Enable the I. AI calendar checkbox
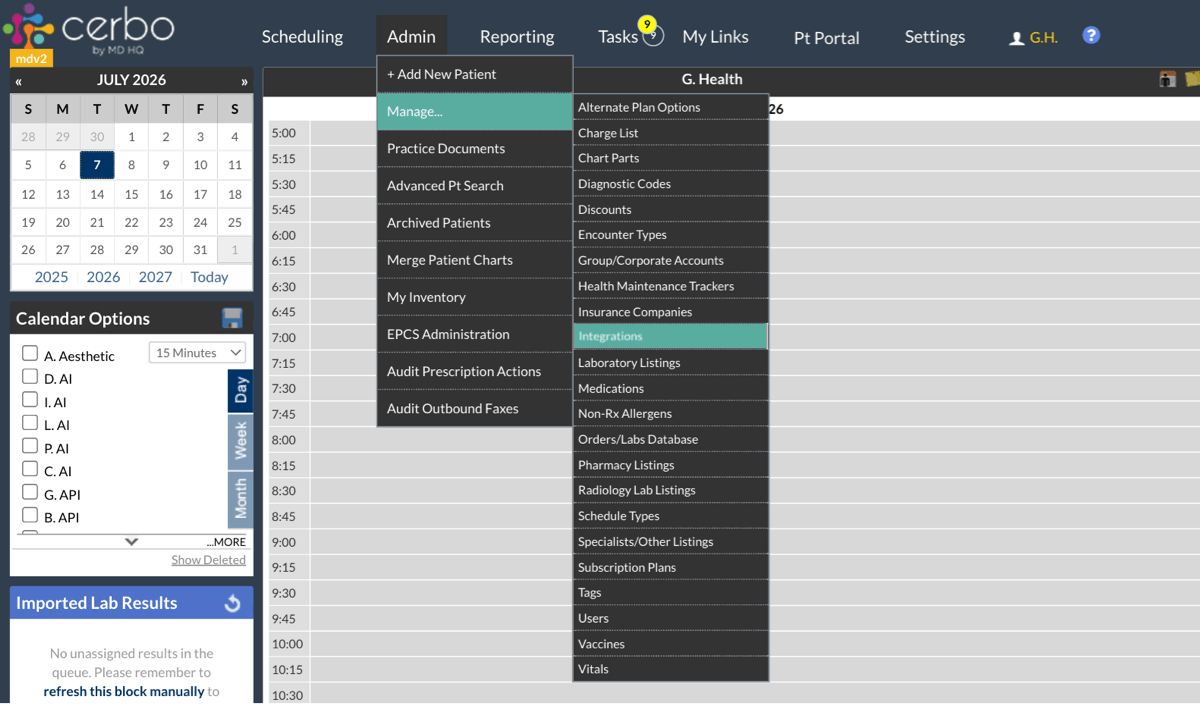Image resolution: width=1200 pixels, height=704 pixels. point(30,399)
